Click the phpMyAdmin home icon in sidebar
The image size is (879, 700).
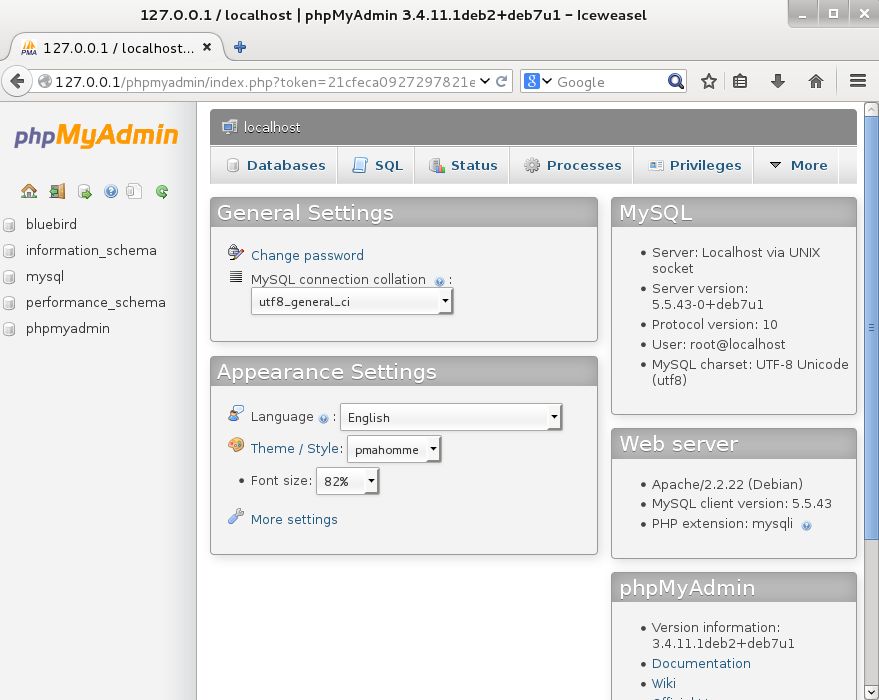click(29, 191)
